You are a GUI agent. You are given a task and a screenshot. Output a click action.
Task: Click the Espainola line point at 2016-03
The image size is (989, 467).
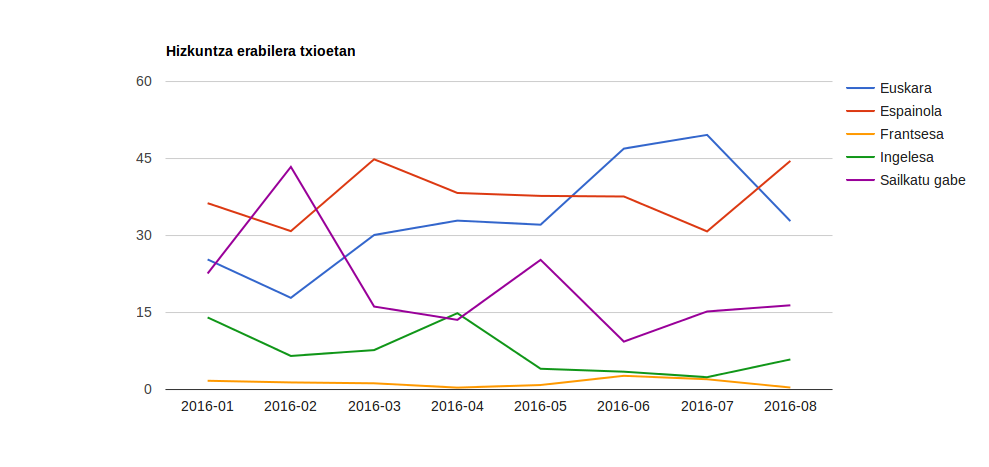pyautogui.click(x=374, y=159)
